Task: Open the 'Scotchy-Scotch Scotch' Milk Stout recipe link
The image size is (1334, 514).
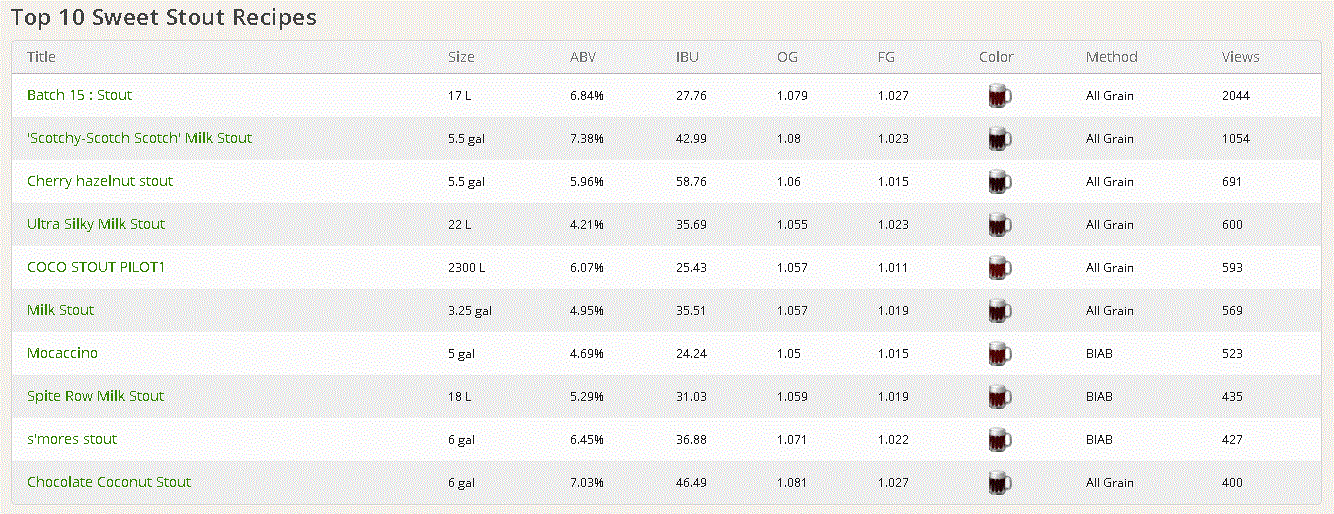Action: click(x=139, y=138)
